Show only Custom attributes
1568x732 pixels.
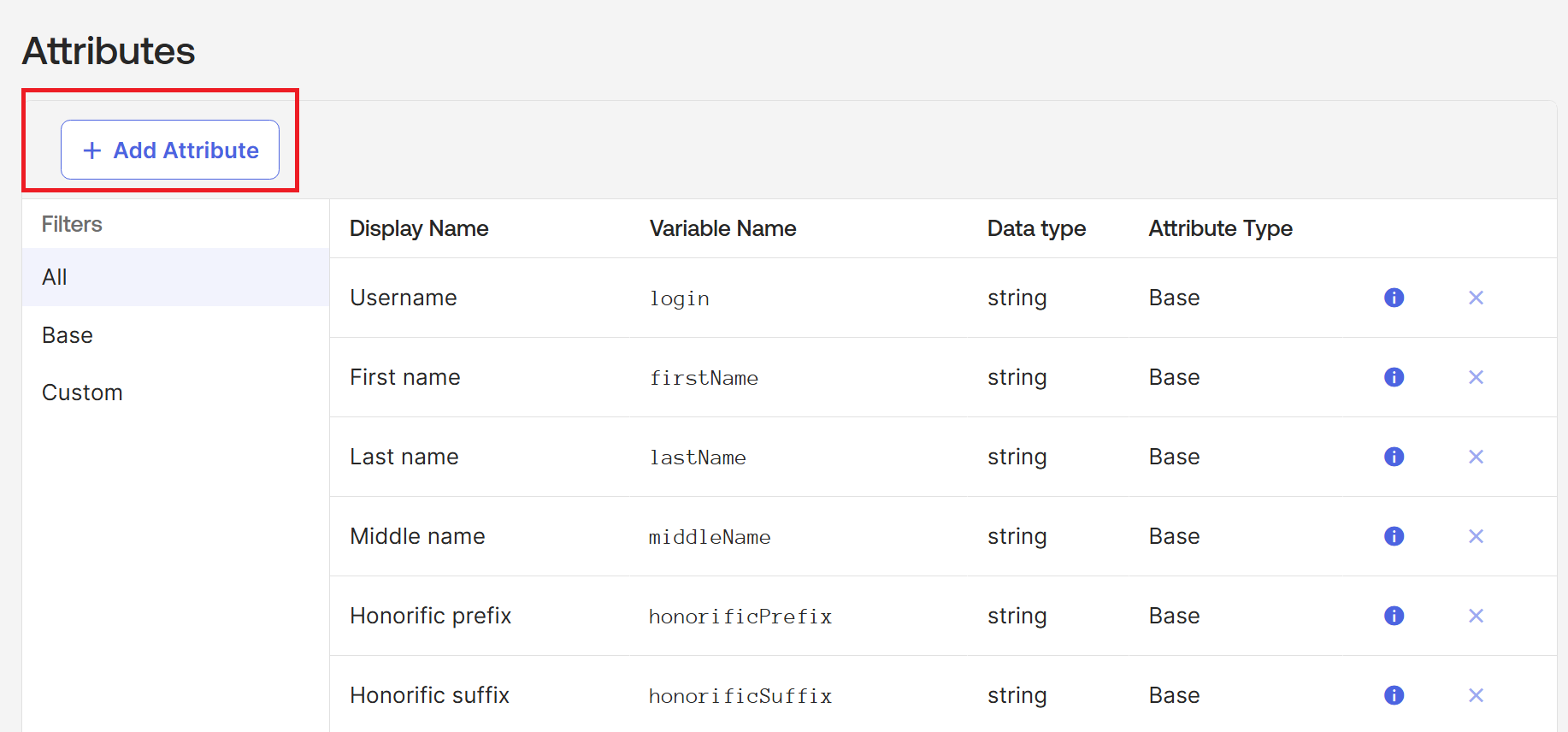coord(82,393)
